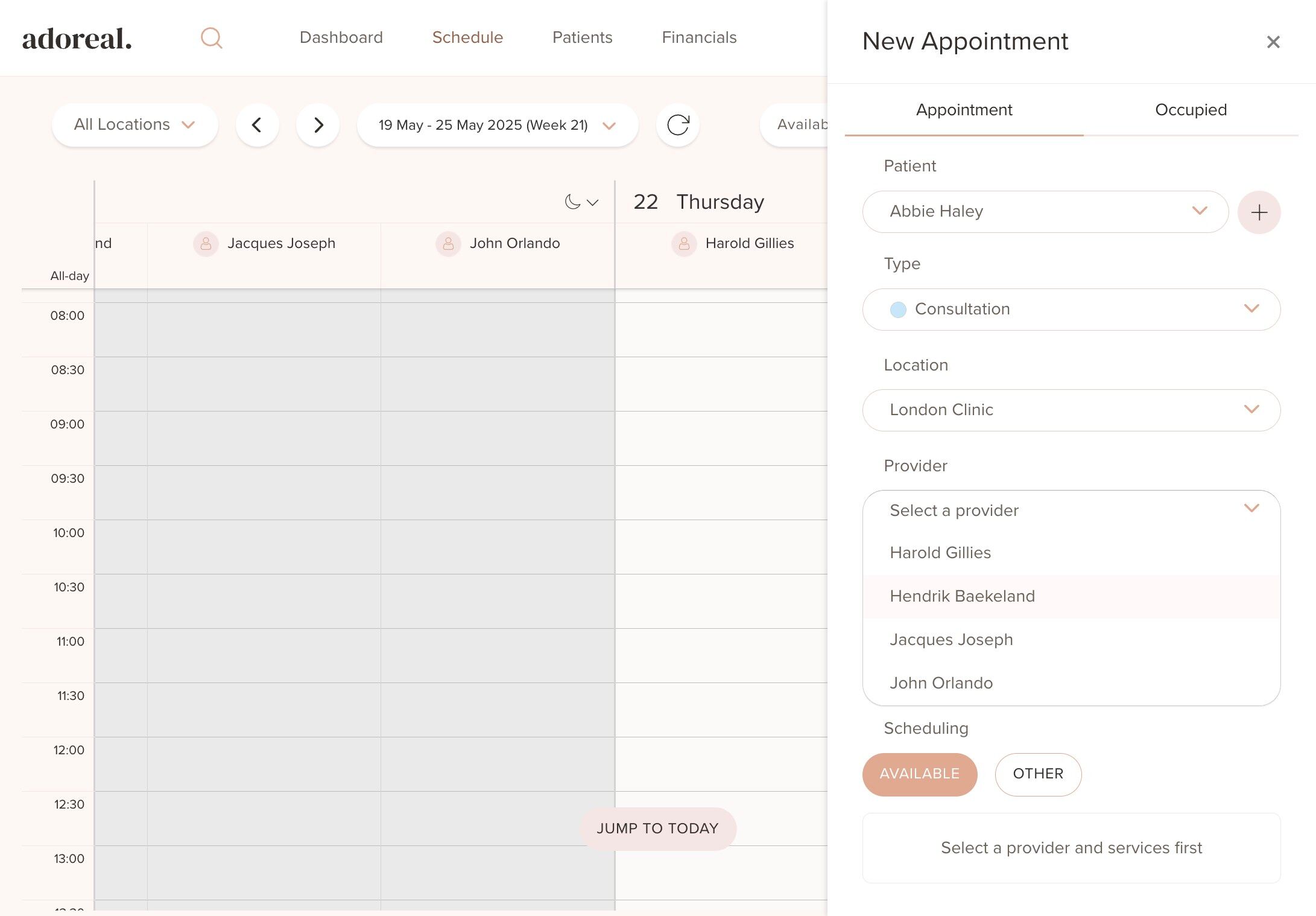Click the refresh schedule icon

(x=677, y=125)
